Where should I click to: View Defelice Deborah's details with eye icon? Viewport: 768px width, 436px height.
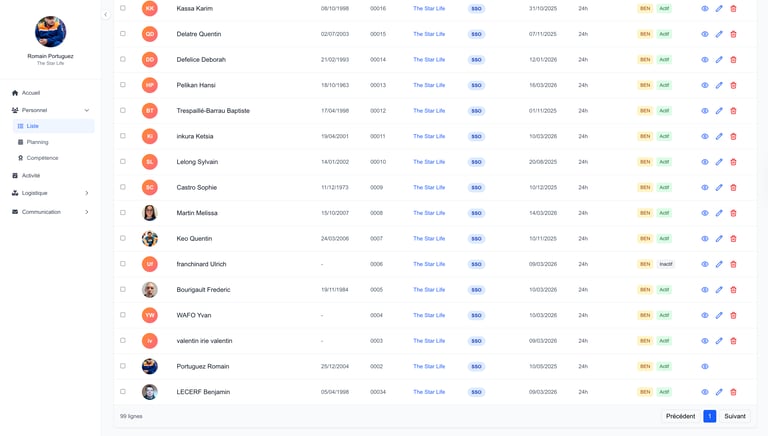click(705, 60)
